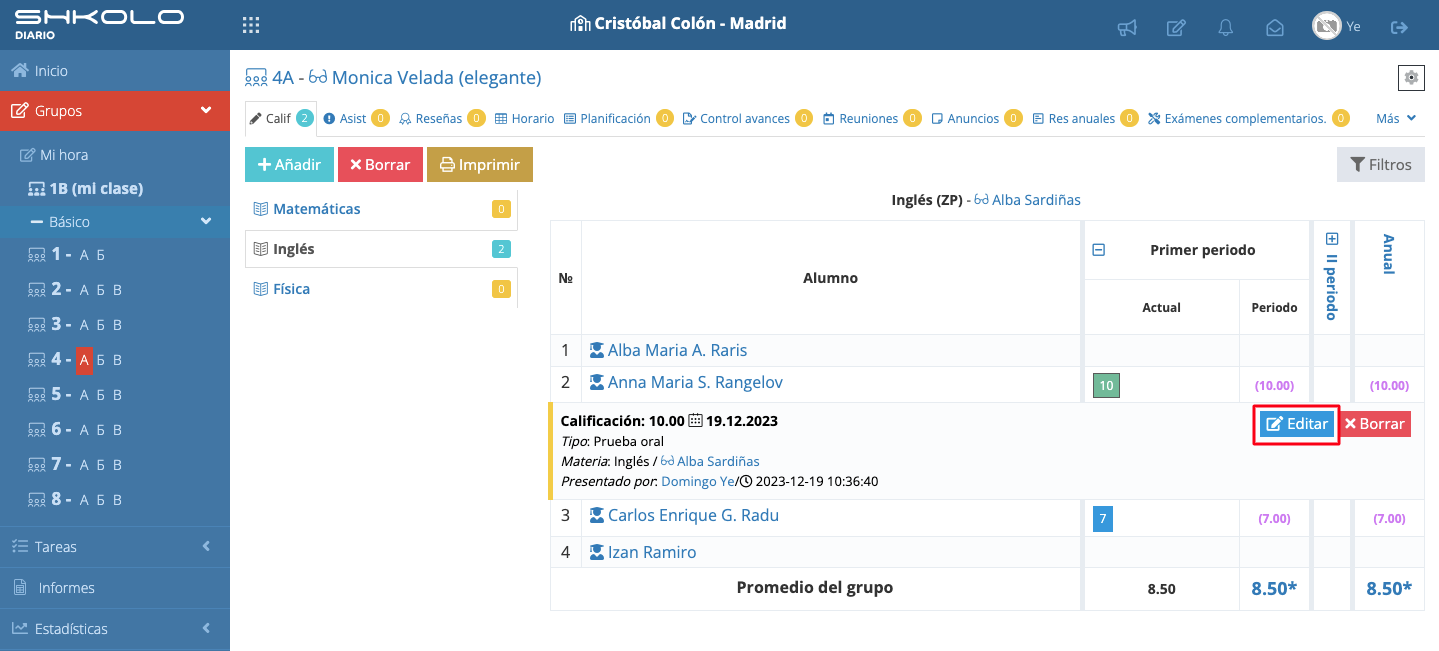Open the Más dropdown
The width and height of the screenshot is (1439, 651).
[x=1396, y=118]
